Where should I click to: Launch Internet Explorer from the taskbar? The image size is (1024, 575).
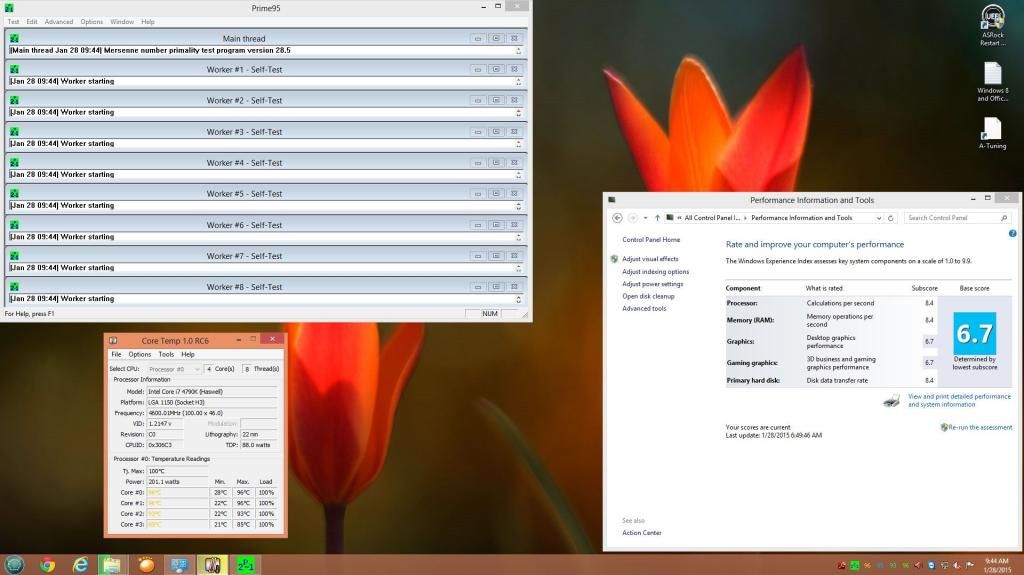(80, 565)
